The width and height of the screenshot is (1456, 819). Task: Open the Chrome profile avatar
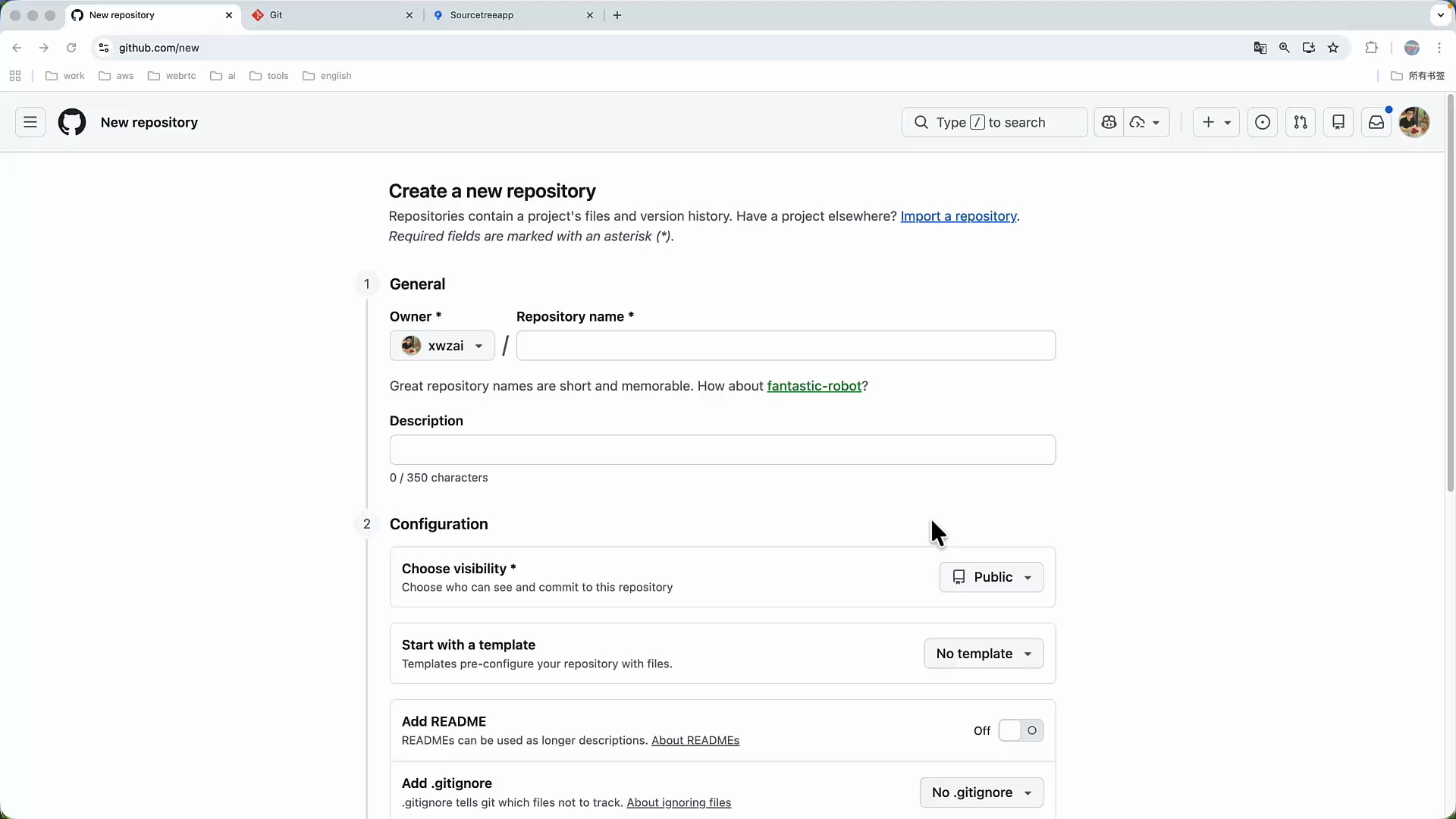click(1412, 48)
